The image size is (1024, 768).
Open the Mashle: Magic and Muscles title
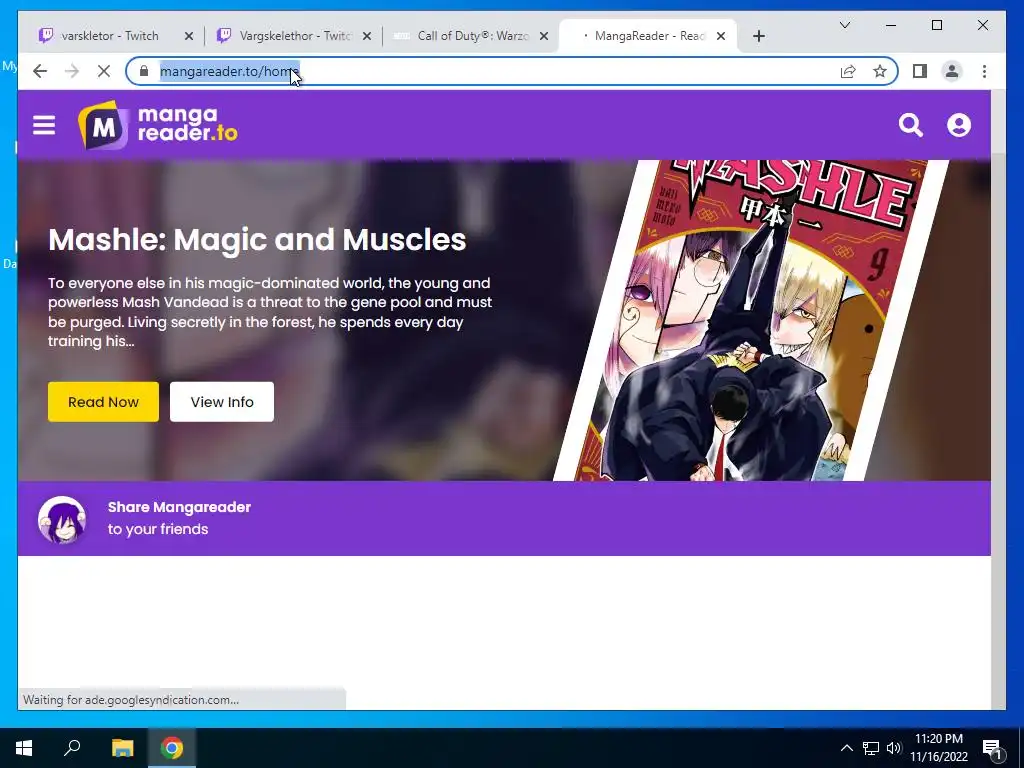(257, 240)
